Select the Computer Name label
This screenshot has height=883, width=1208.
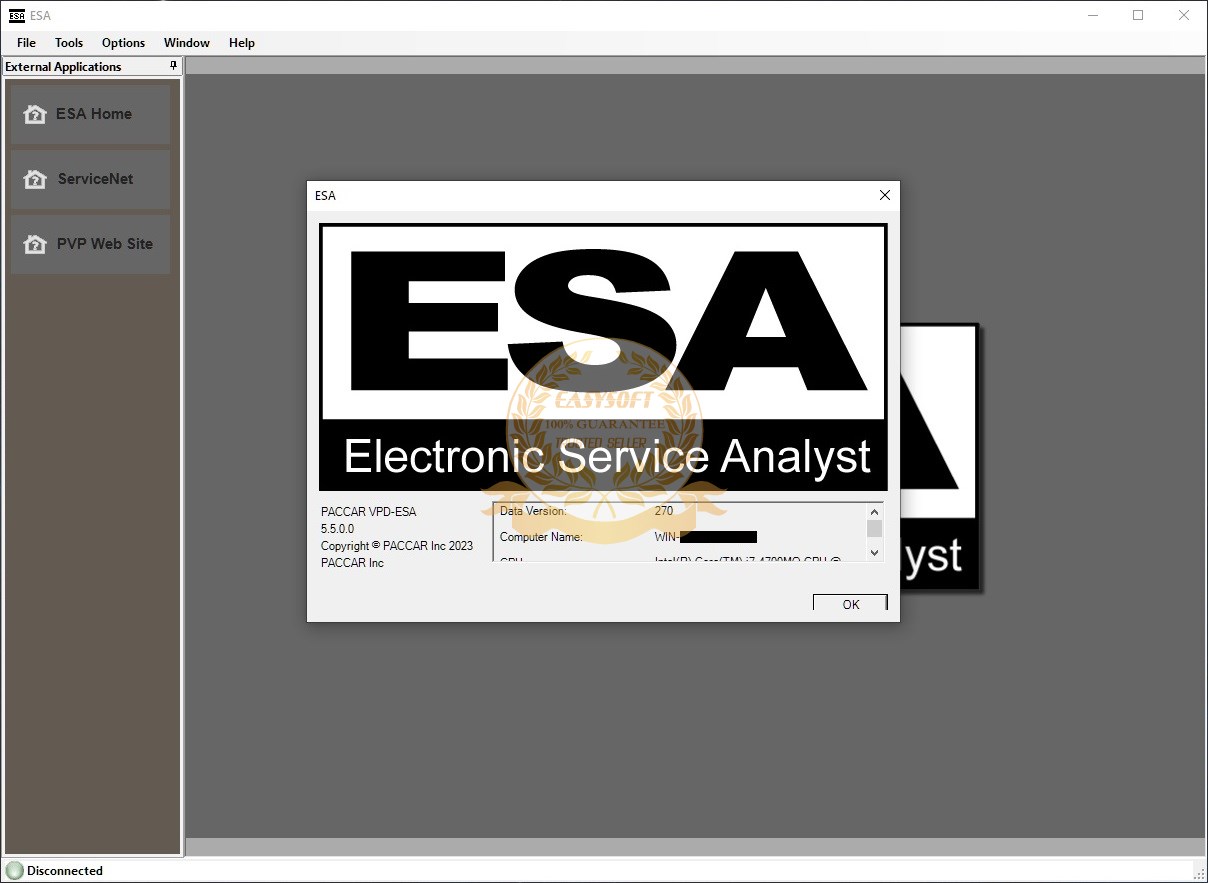tap(541, 537)
